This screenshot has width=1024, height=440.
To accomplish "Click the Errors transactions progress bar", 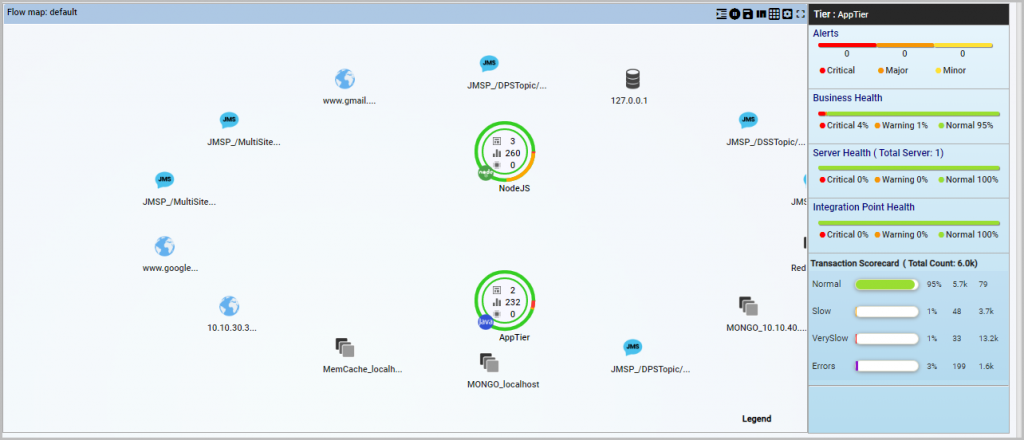I will pyautogui.click(x=887, y=366).
